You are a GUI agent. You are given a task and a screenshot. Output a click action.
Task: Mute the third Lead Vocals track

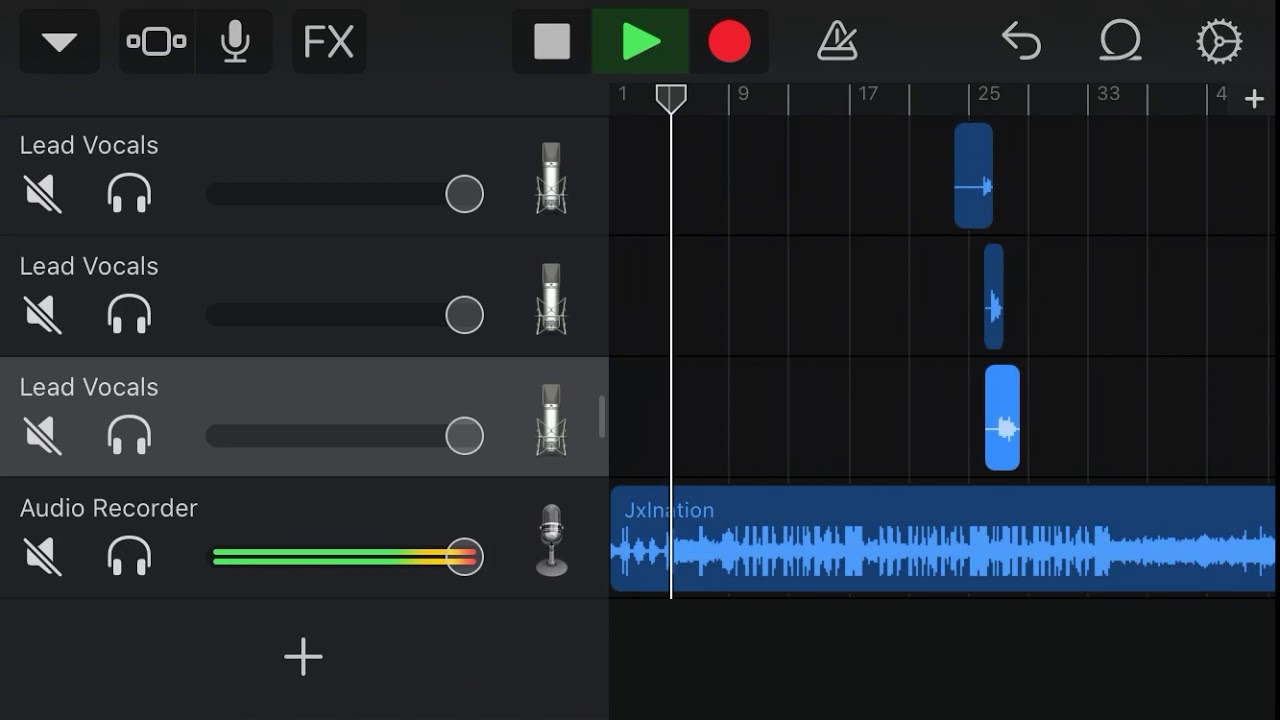43,435
